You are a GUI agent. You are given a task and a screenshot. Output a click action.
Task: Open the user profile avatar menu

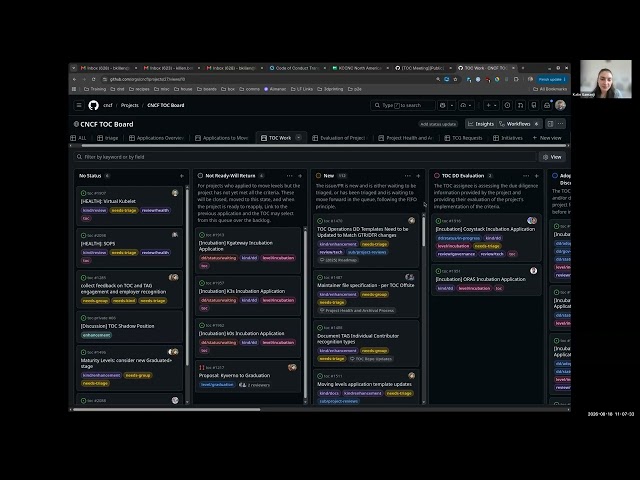click(x=560, y=105)
